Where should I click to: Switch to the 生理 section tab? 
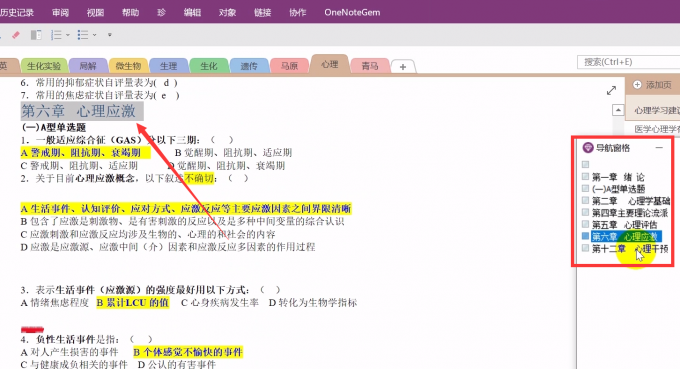[168, 66]
